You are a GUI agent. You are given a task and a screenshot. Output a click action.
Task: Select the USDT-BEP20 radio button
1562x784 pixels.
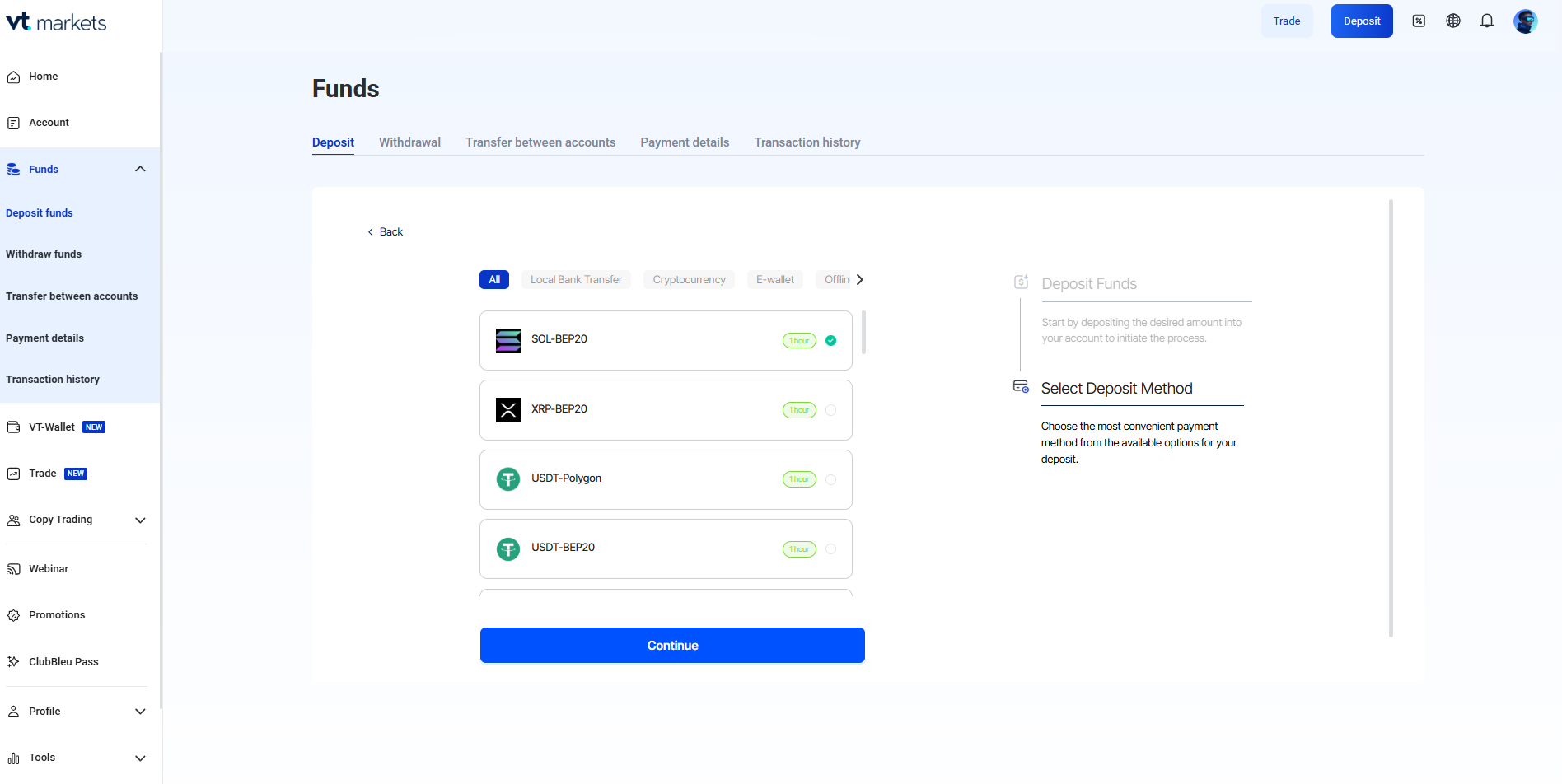pos(830,548)
